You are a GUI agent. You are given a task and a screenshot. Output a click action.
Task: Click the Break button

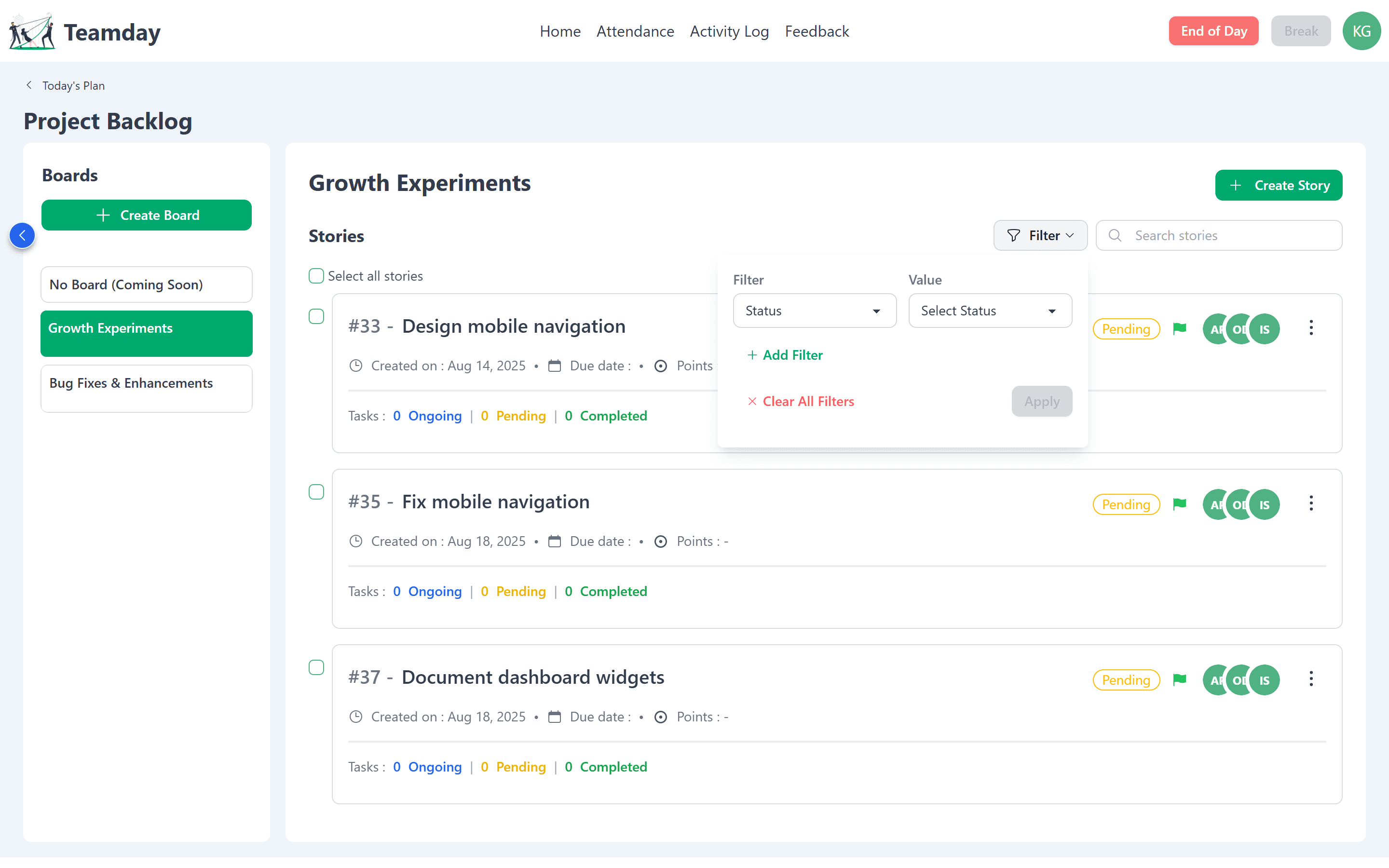pyautogui.click(x=1301, y=31)
